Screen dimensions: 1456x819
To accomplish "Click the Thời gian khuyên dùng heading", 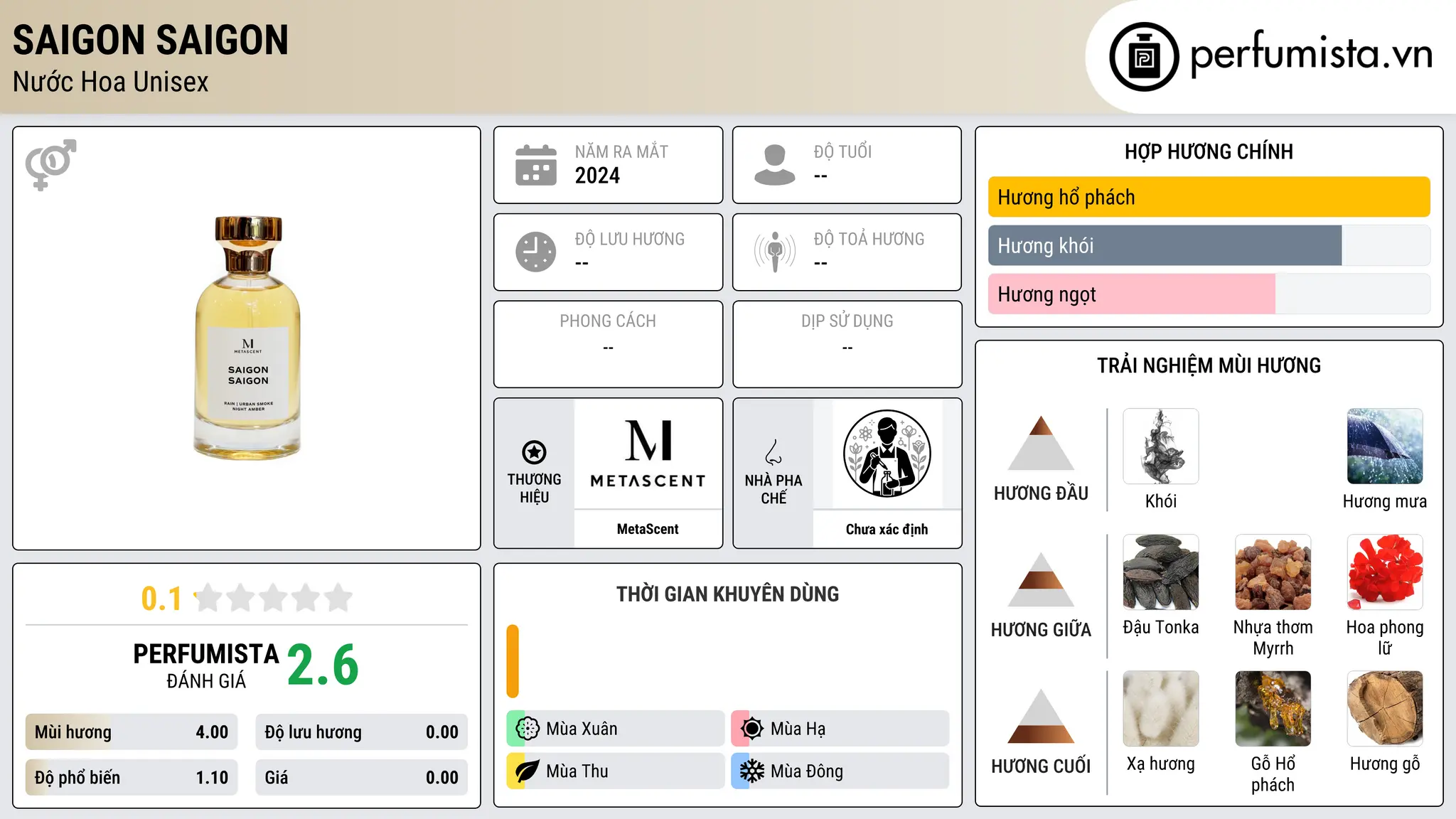I will coord(727,594).
